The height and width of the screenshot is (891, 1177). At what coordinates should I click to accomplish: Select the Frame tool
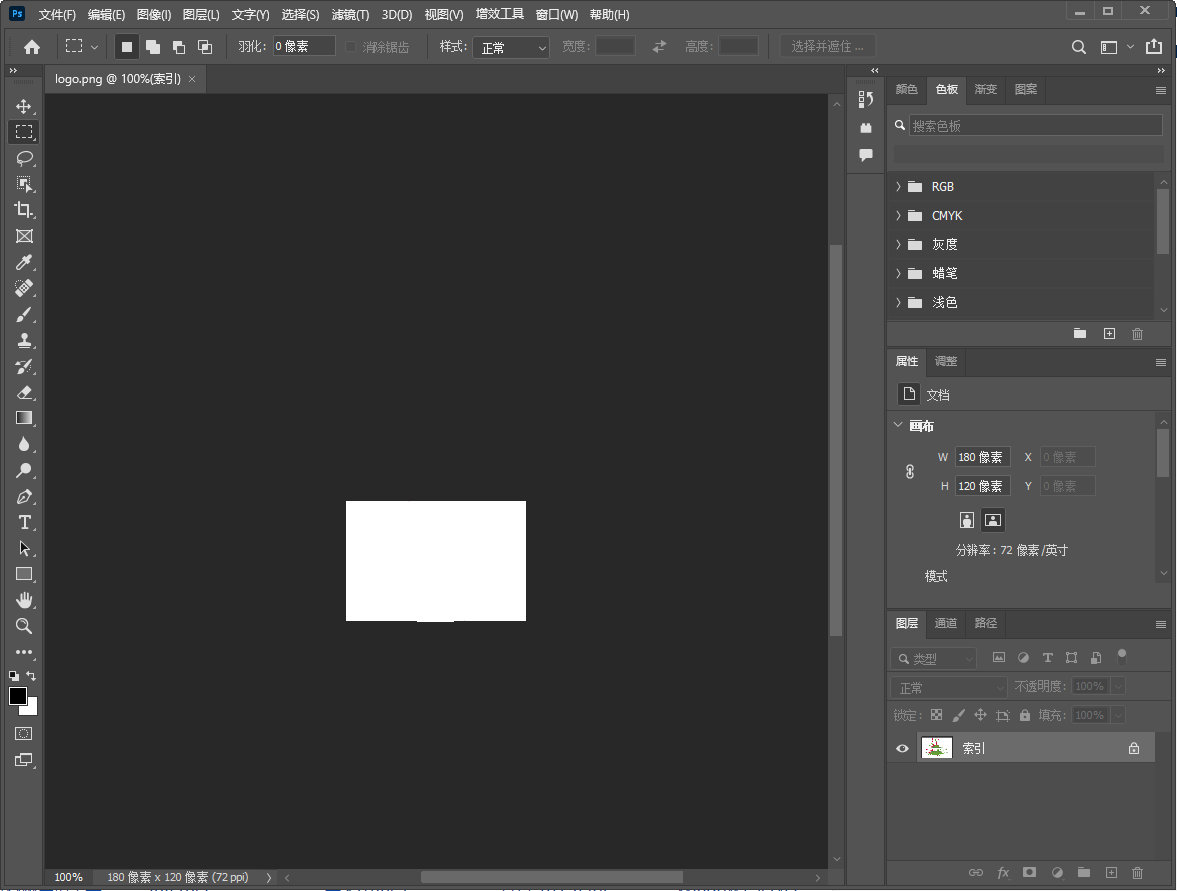click(24, 236)
